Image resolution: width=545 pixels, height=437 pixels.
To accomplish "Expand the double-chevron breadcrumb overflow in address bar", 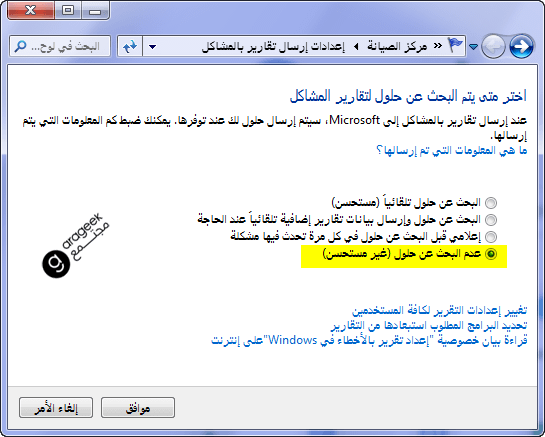I will tap(438, 46).
